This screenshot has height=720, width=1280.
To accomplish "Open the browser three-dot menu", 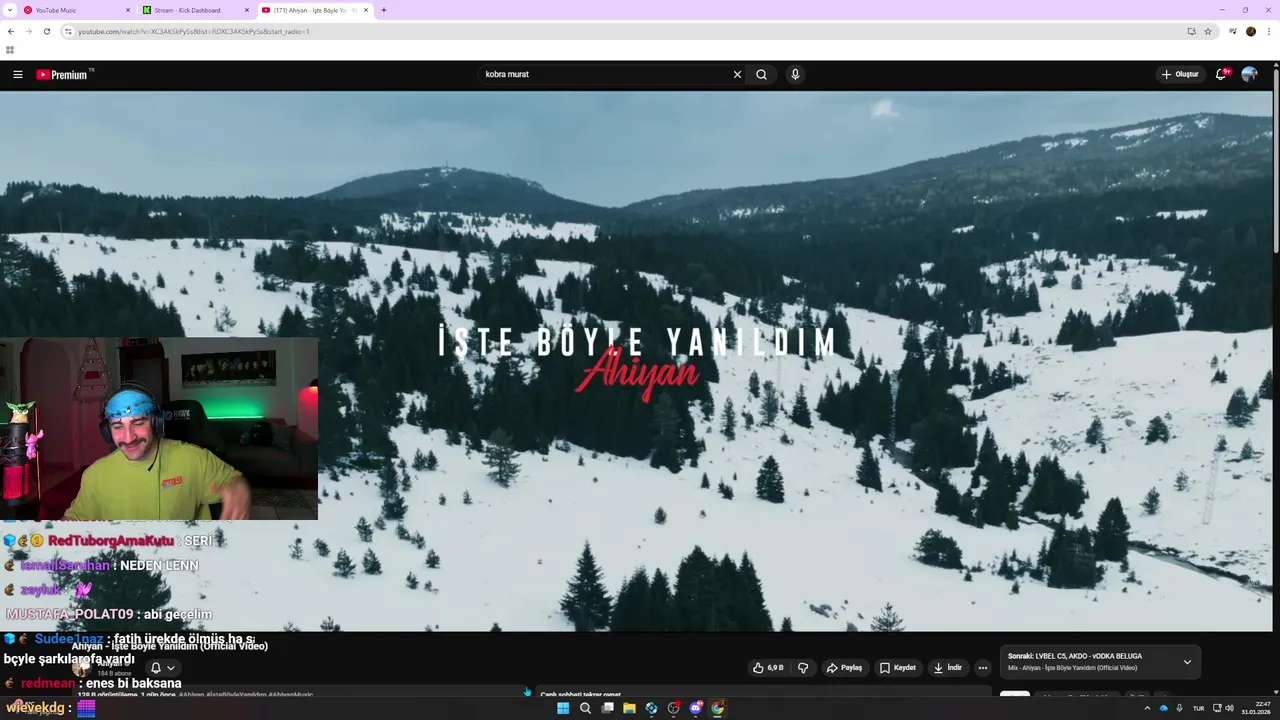I will pos(1268,31).
